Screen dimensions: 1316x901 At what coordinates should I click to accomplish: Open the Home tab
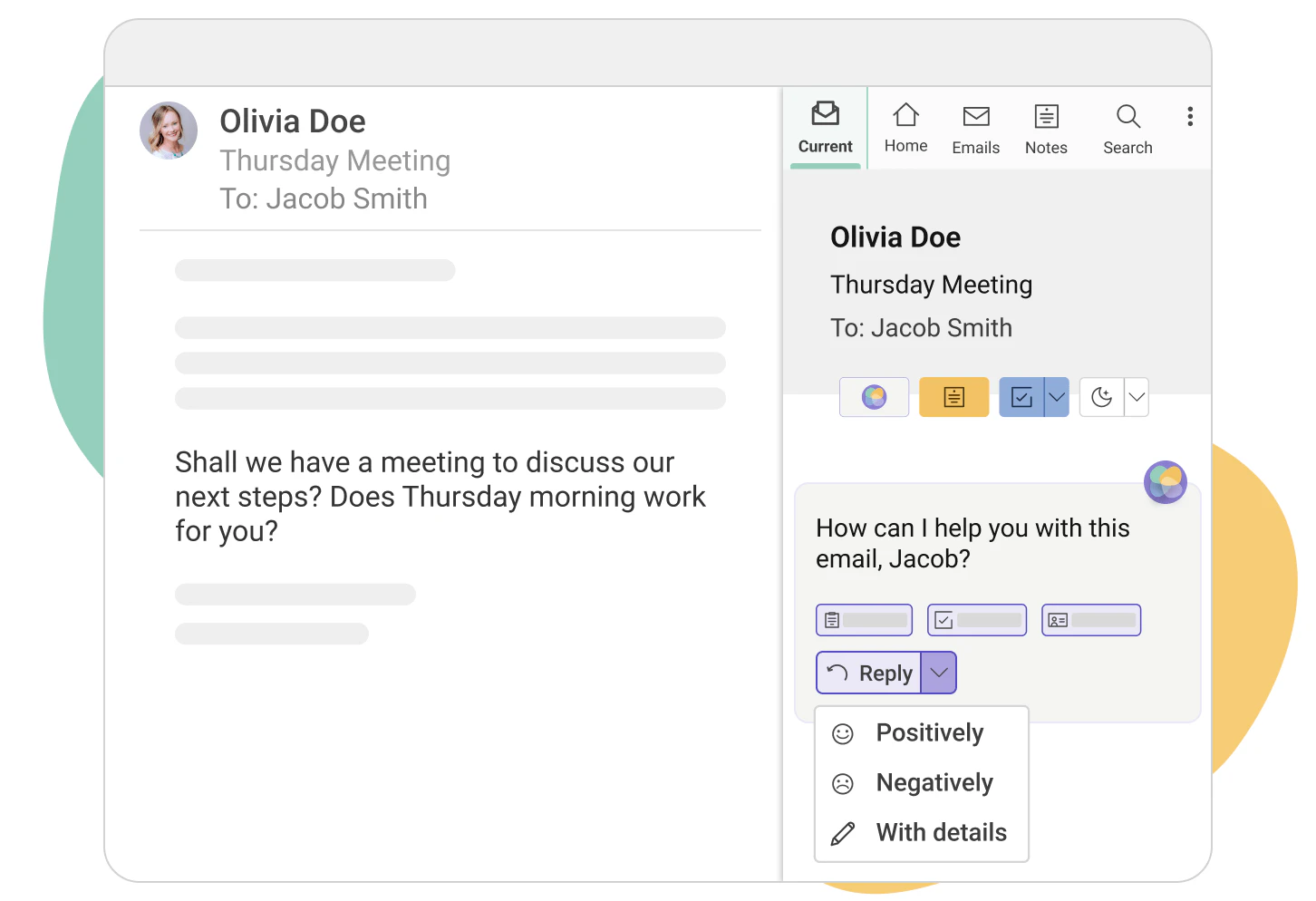coord(905,128)
